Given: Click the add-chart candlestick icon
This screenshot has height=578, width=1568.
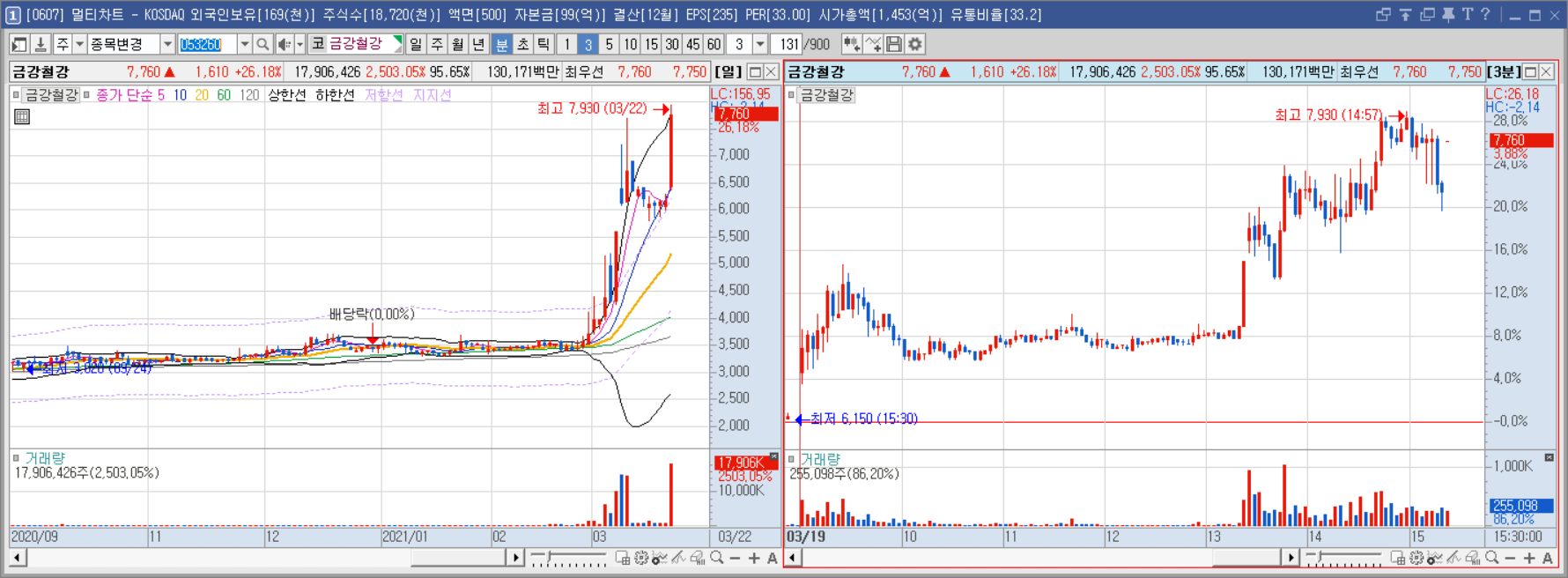Looking at the screenshot, I should (x=851, y=44).
